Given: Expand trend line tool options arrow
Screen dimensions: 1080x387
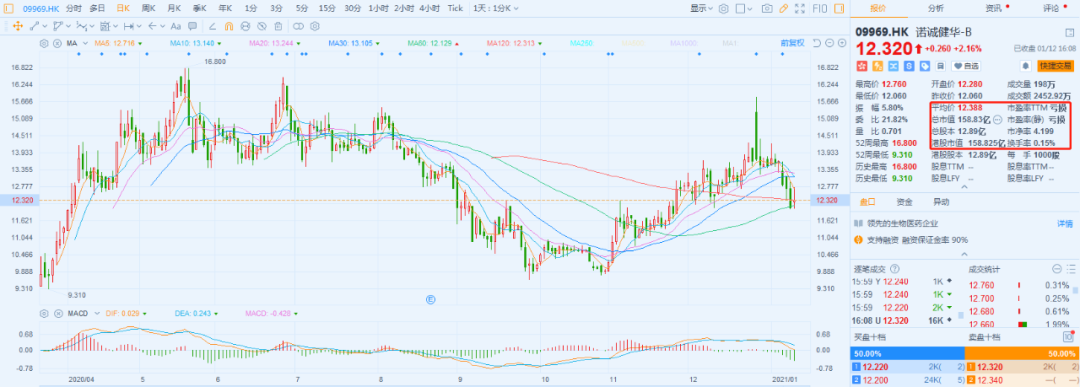Looking at the screenshot, I should [45, 26].
